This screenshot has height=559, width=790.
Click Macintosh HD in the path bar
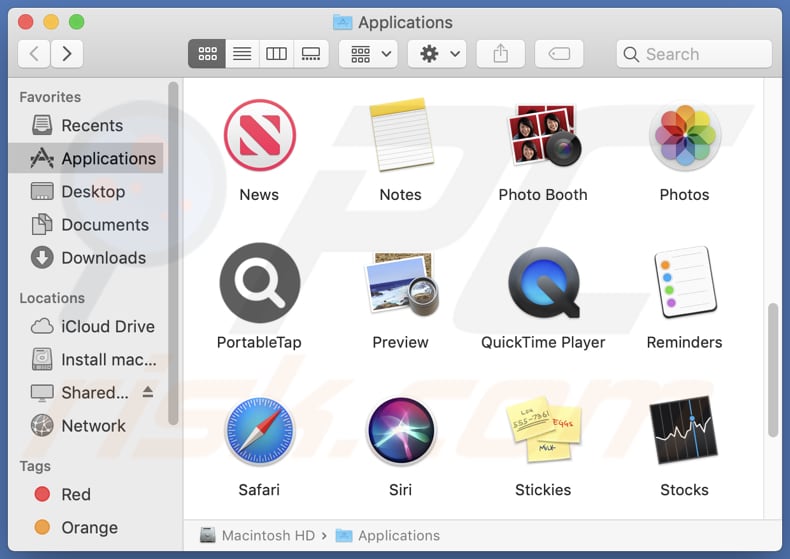(257, 535)
